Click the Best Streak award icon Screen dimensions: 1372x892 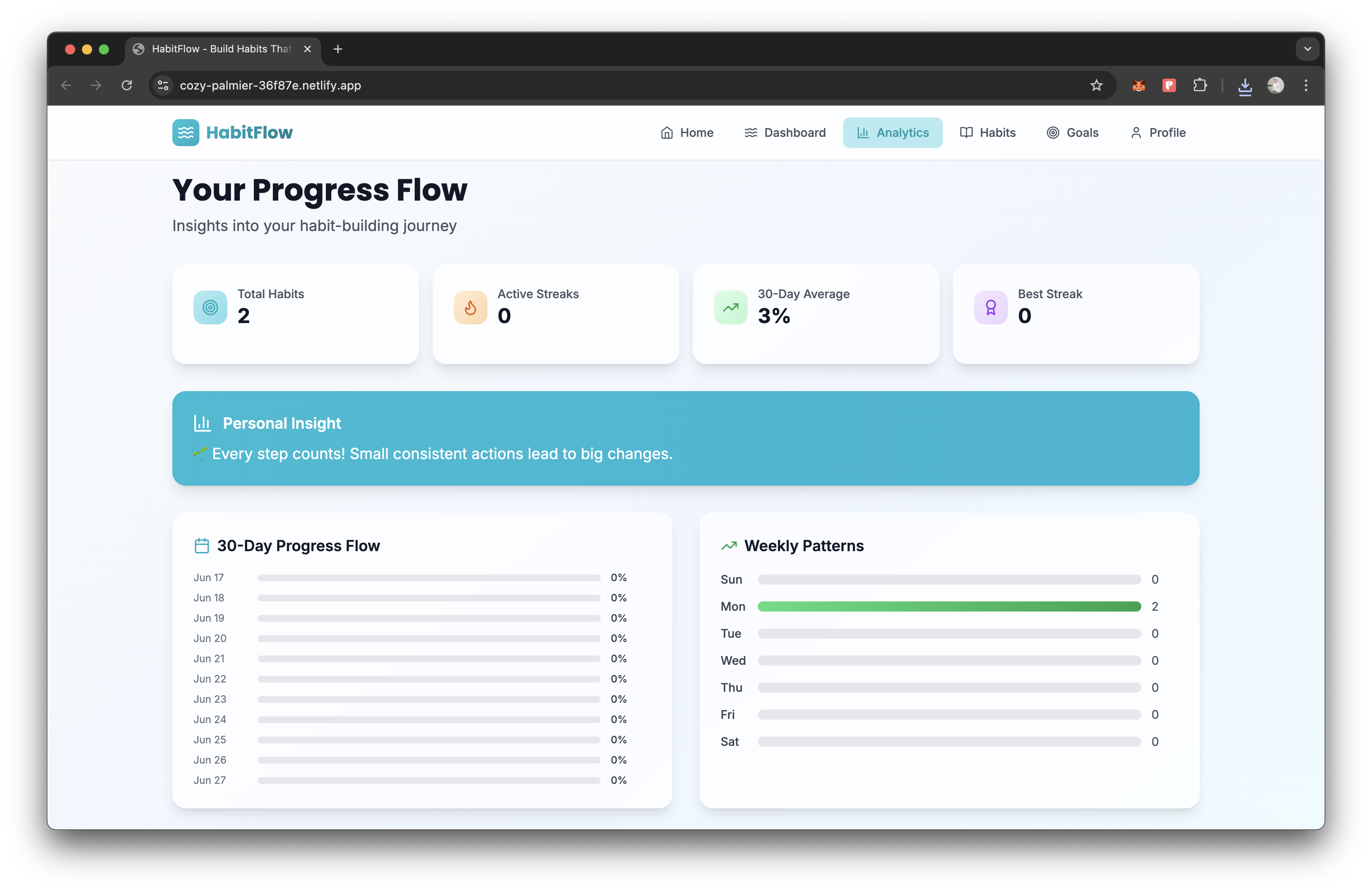(991, 307)
